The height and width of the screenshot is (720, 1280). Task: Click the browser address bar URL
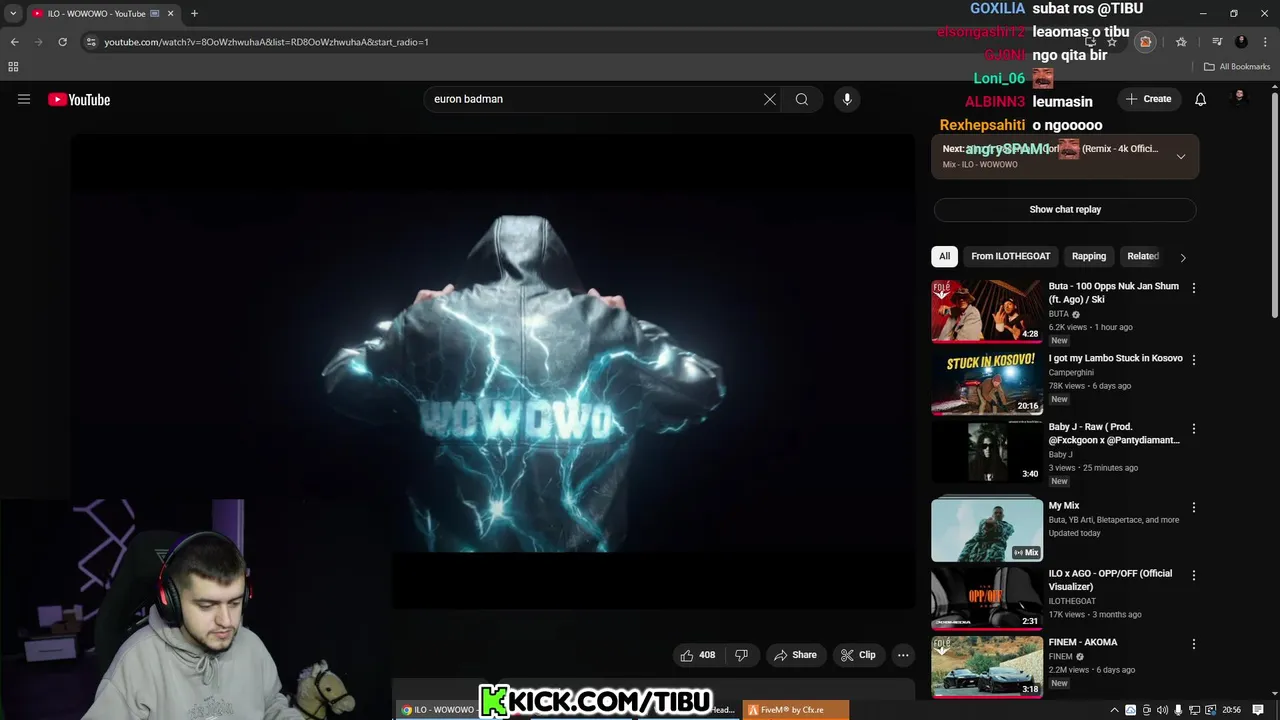tap(266, 42)
